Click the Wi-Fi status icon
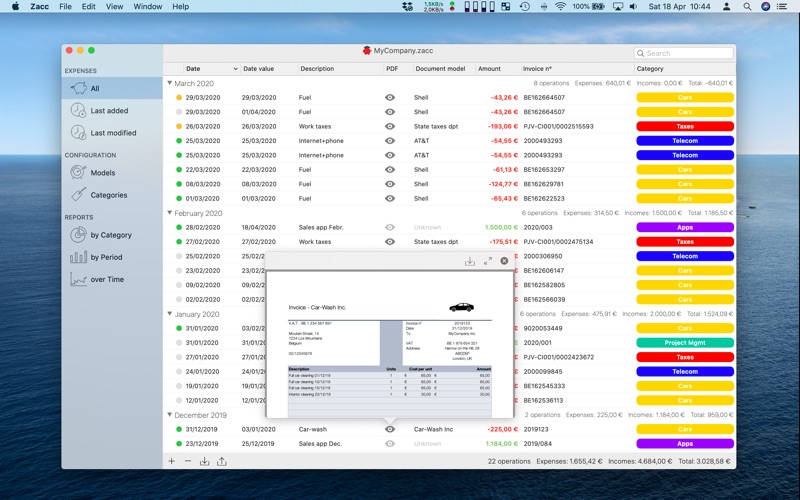The image size is (800, 500). (x=560, y=7)
